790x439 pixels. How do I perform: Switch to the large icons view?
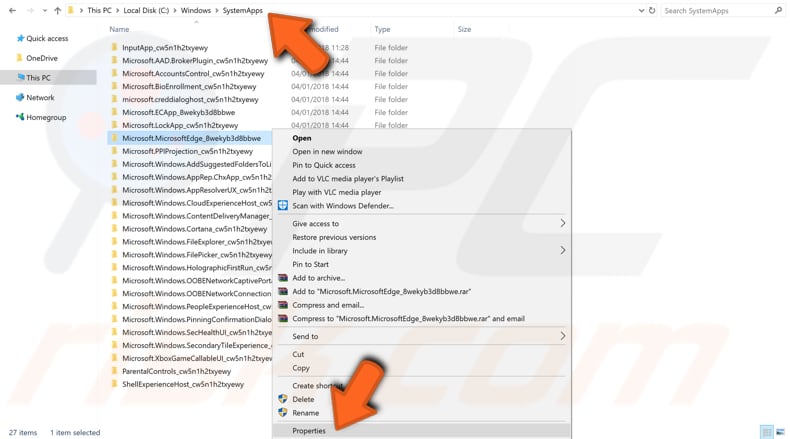780,432
